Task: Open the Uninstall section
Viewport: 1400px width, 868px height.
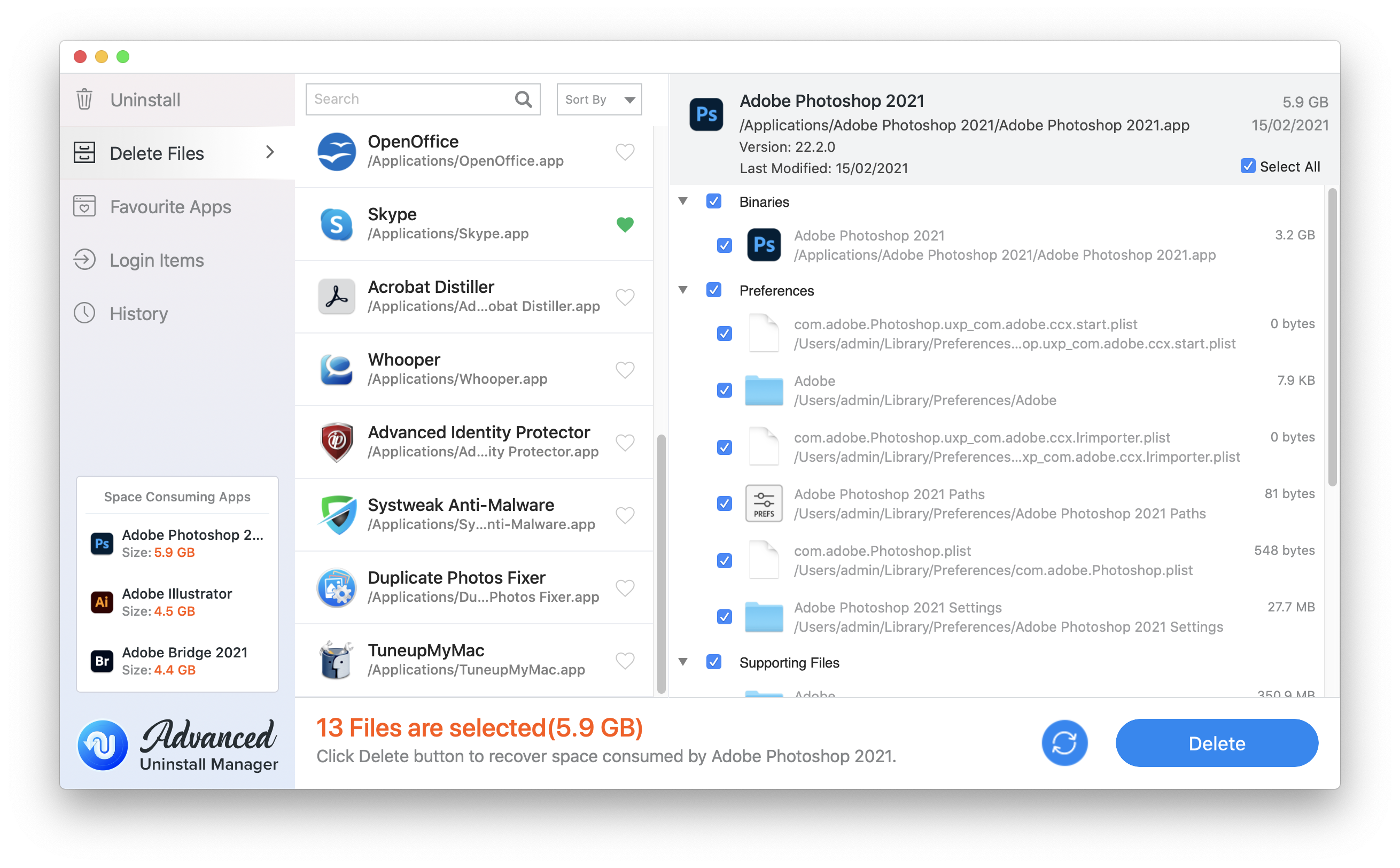Action: pos(177,99)
